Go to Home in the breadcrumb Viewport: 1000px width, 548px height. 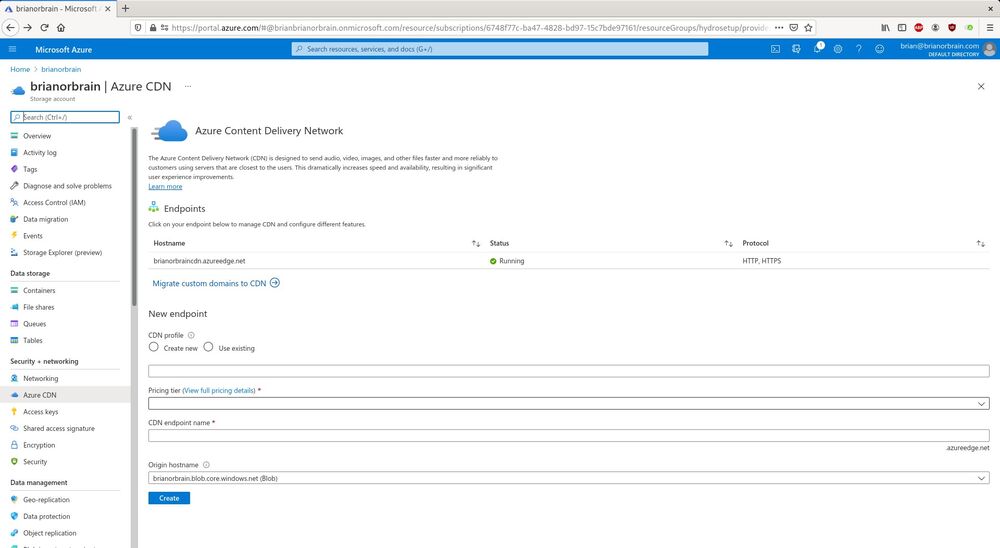tap(20, 69)
